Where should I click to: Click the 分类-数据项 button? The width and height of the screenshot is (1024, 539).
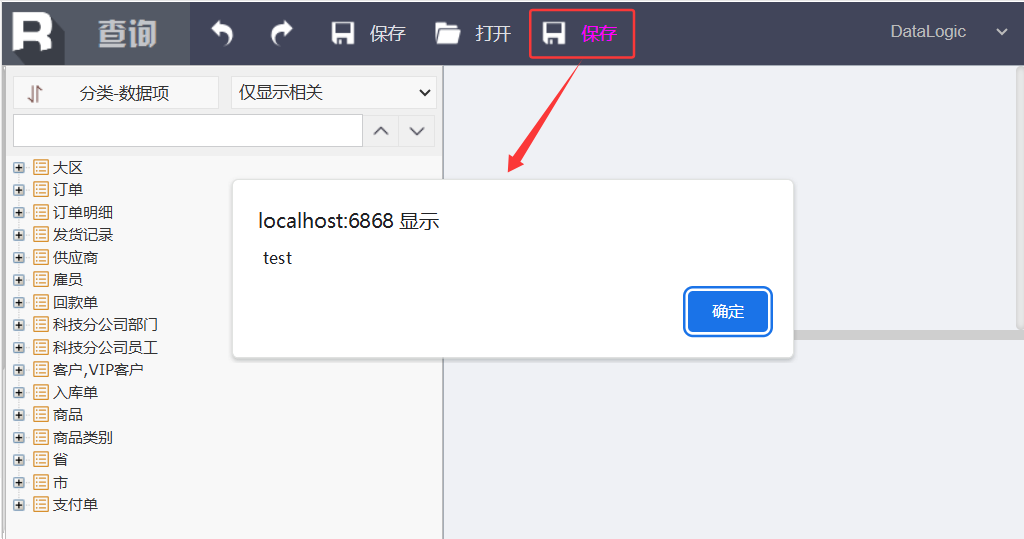116,93
